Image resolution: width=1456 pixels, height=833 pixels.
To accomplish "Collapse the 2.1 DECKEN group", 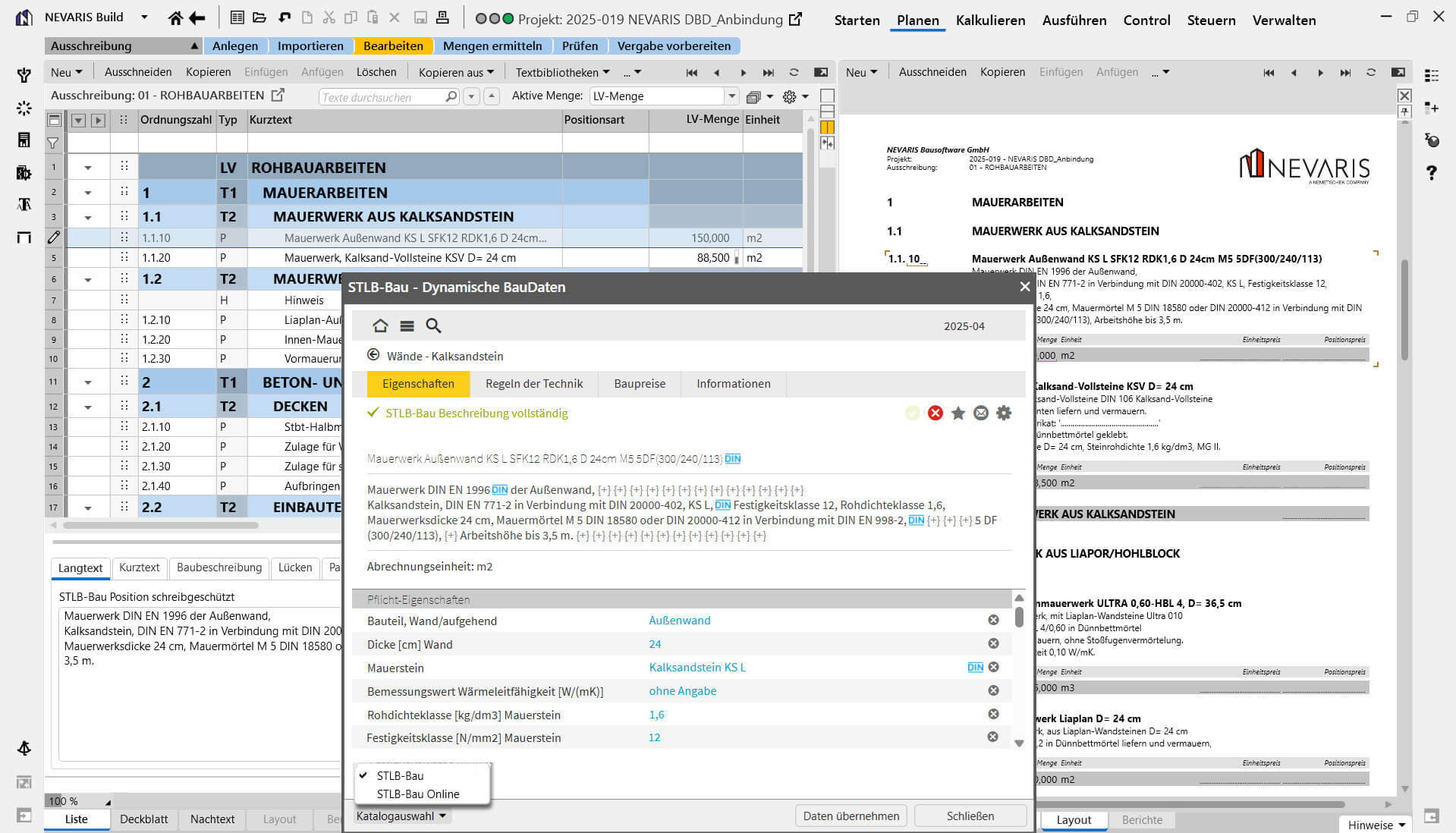I will tap(88, 407).
